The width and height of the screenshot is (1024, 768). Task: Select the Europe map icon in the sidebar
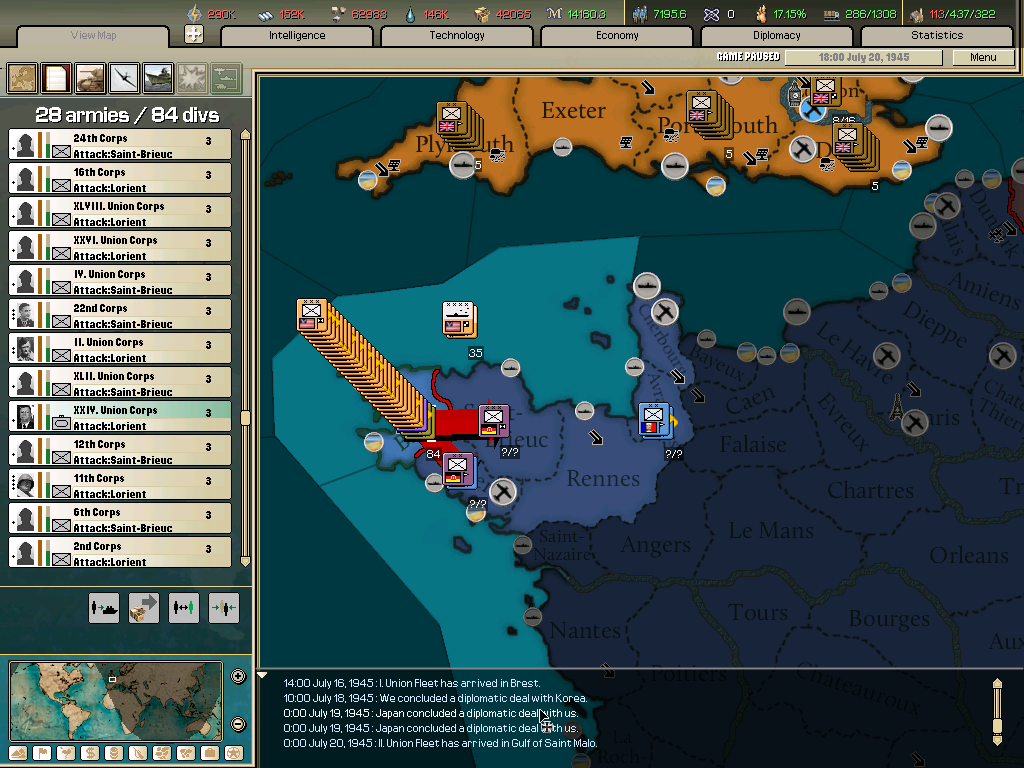[20, 77]
